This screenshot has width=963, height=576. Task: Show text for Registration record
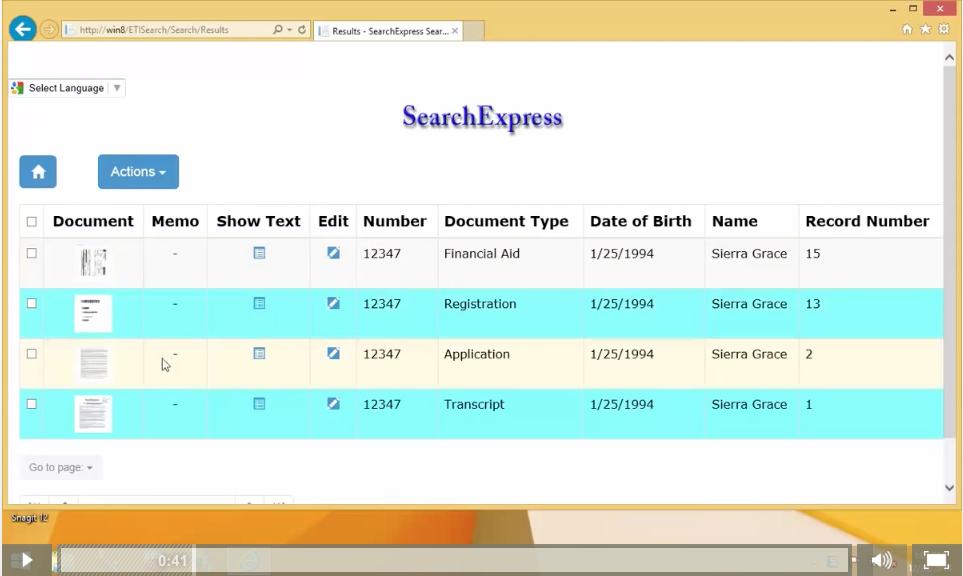(259, 303)
